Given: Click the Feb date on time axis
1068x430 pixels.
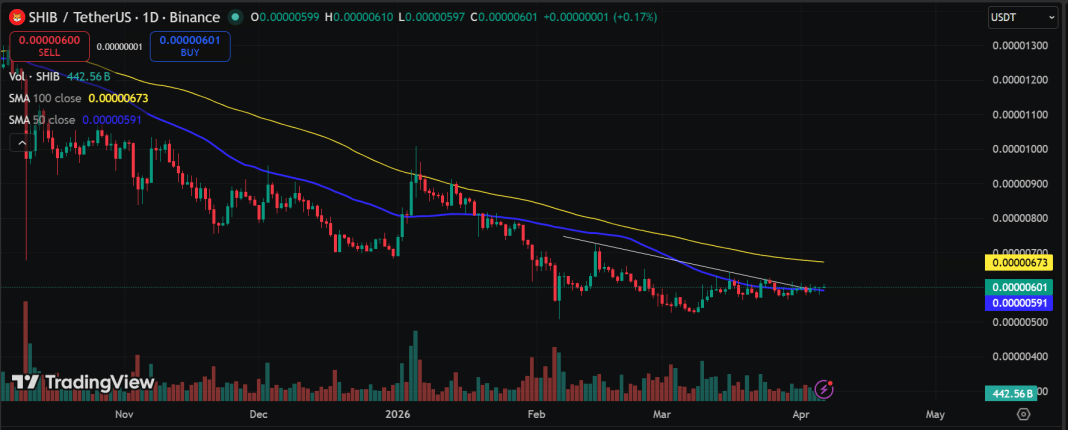Looking at the screenshot, I should [537, 414].
